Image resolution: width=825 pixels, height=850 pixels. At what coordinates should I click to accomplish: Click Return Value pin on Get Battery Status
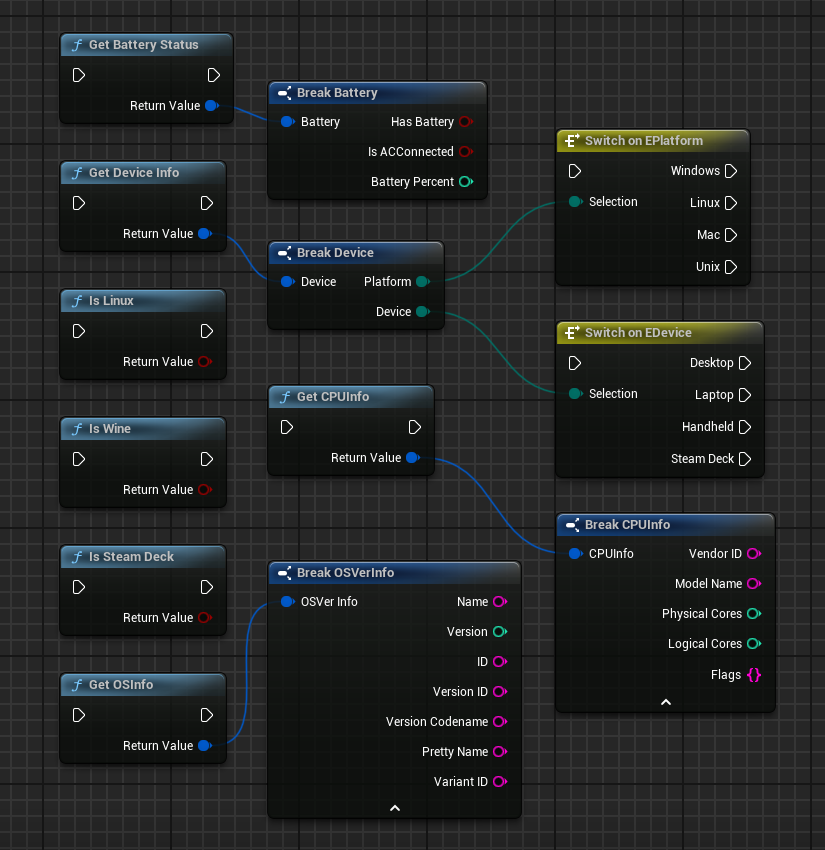(x=212, y=106)
